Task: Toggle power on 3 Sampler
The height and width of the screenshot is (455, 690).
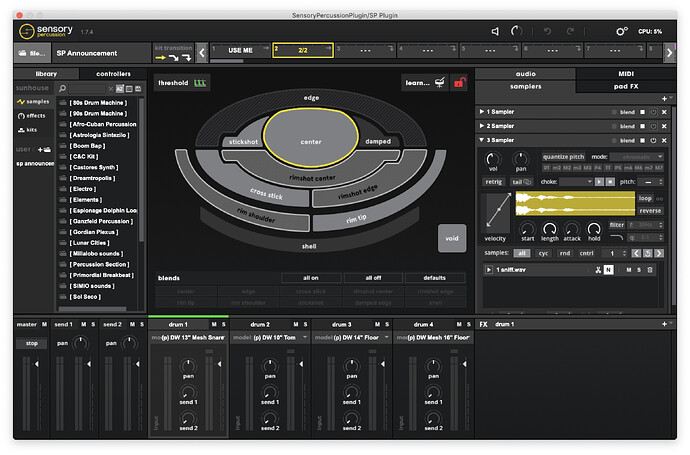Action: [x=653, y=140]
